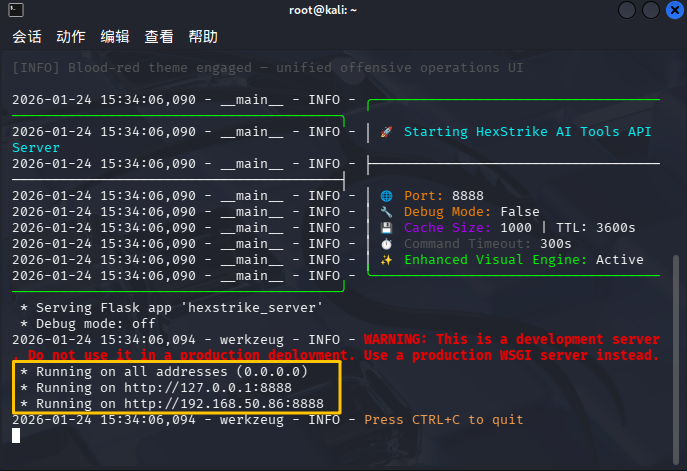
Task: Open the 动作 menu
Action: pos(71,37)
